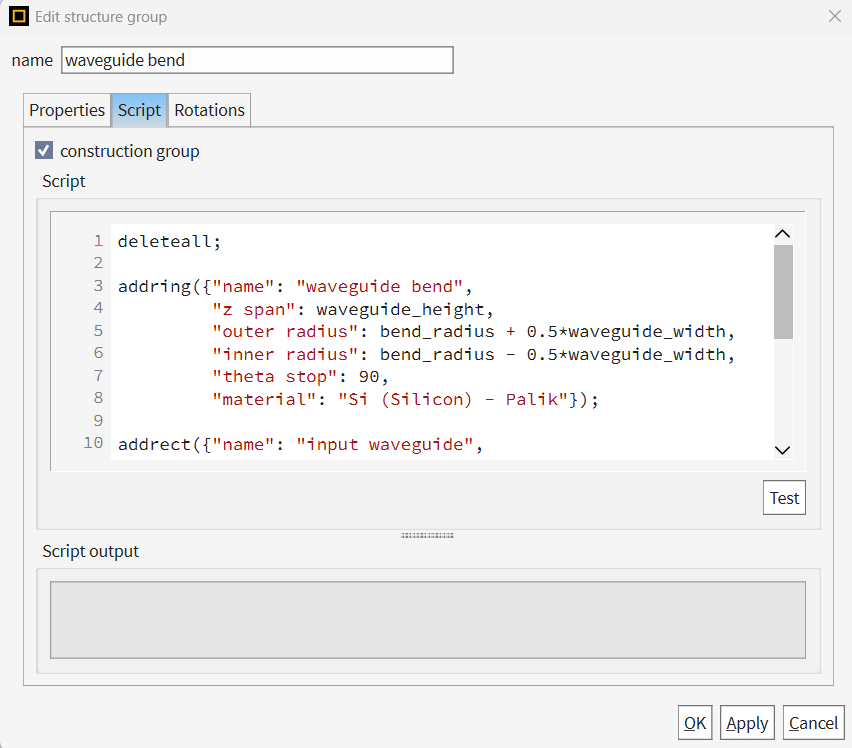Open the Rotations tab
Screen dimensions: 852x748
209,110
